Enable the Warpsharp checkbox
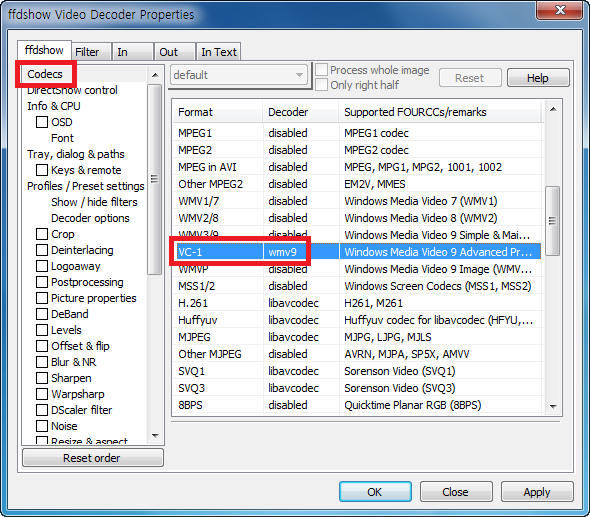 (x=42, y=394)
